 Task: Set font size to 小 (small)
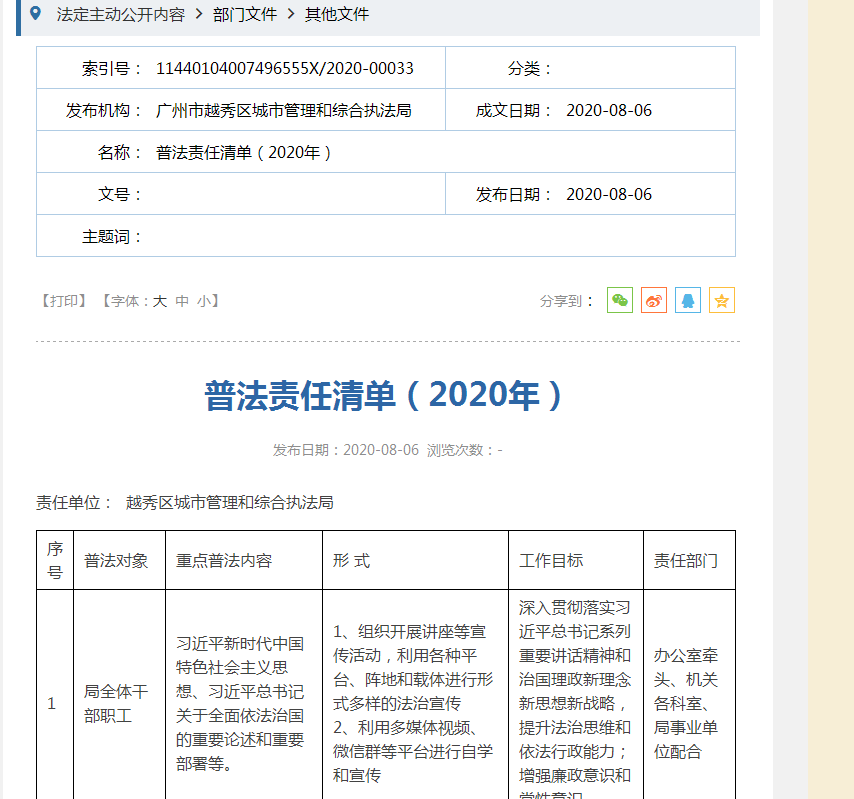[x=203, y=301]
